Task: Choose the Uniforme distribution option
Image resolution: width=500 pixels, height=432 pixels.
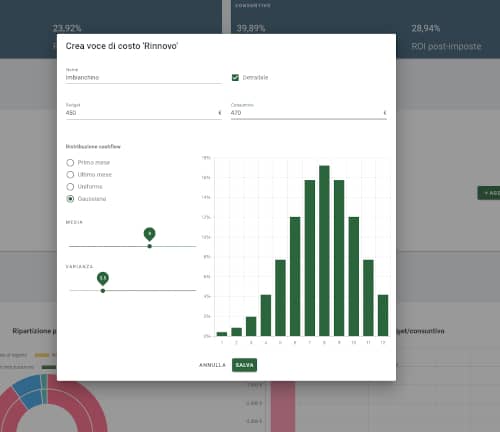Action: click(x=70, y=187)
